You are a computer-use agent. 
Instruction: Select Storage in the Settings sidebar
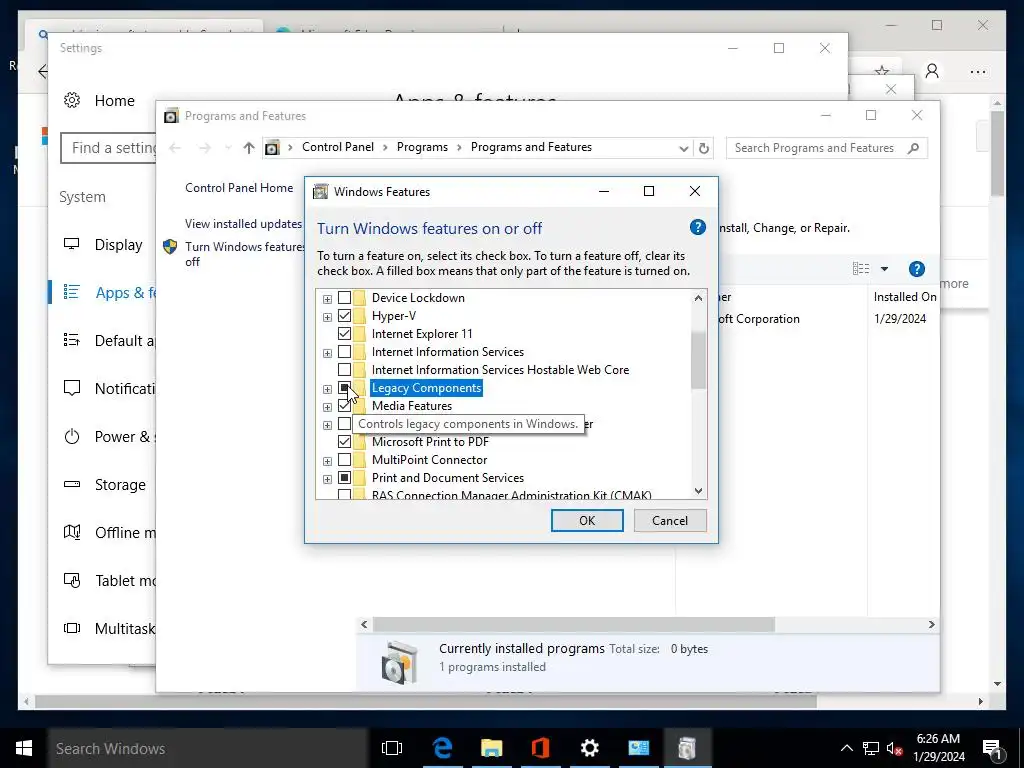tap(120, 485)
